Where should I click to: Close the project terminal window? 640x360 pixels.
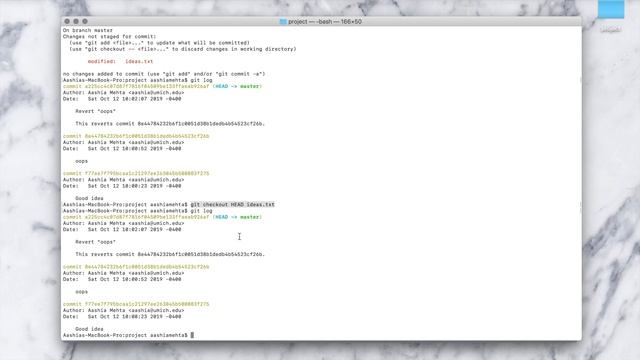[x=67, y=21]
